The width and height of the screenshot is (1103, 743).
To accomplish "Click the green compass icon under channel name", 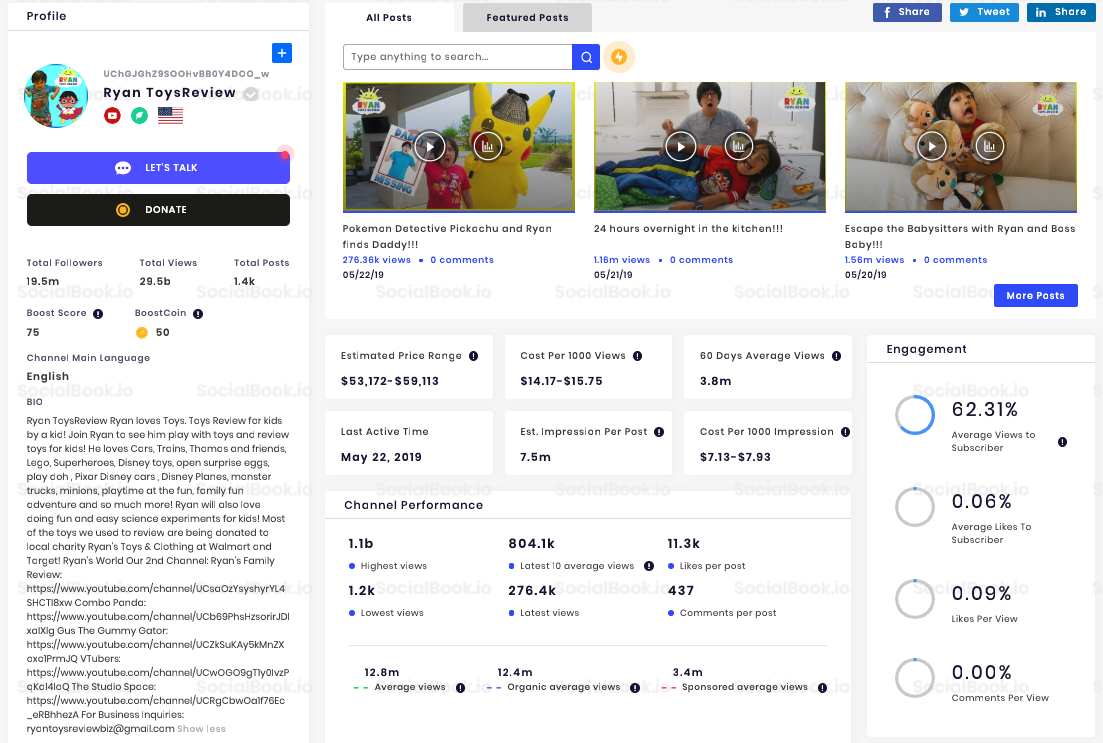I will [140, 115].
